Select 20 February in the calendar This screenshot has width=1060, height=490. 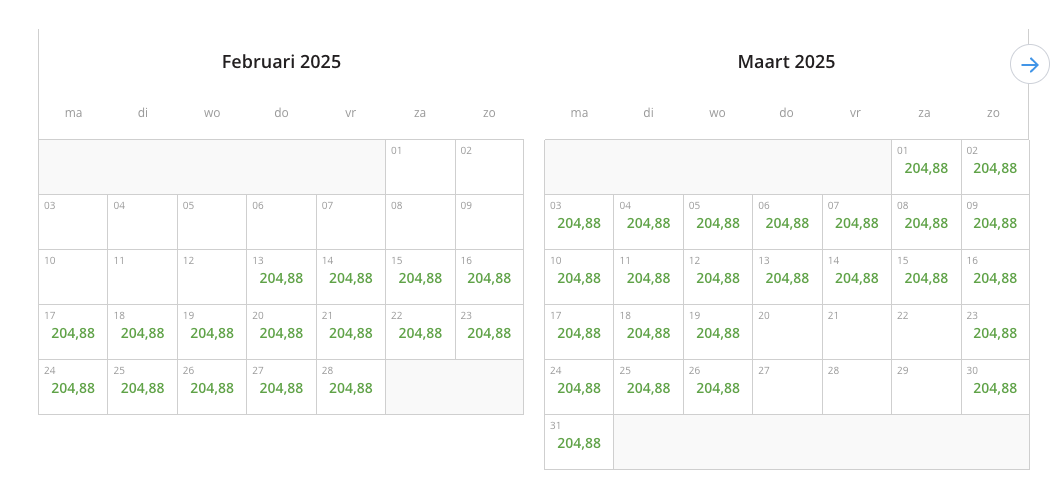point(281,332)
